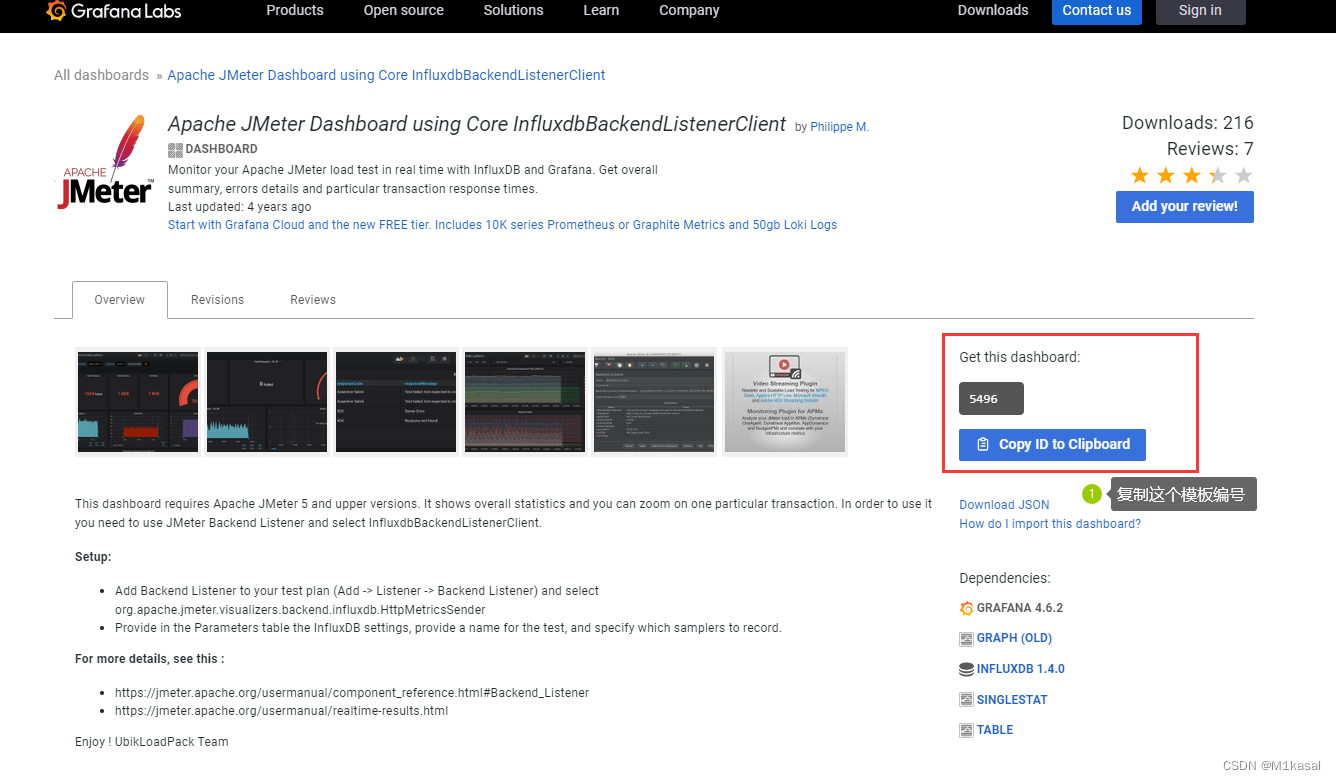
Task: Click the icon beside SINGLESTAT dependency
Action: tap(966, 700)
